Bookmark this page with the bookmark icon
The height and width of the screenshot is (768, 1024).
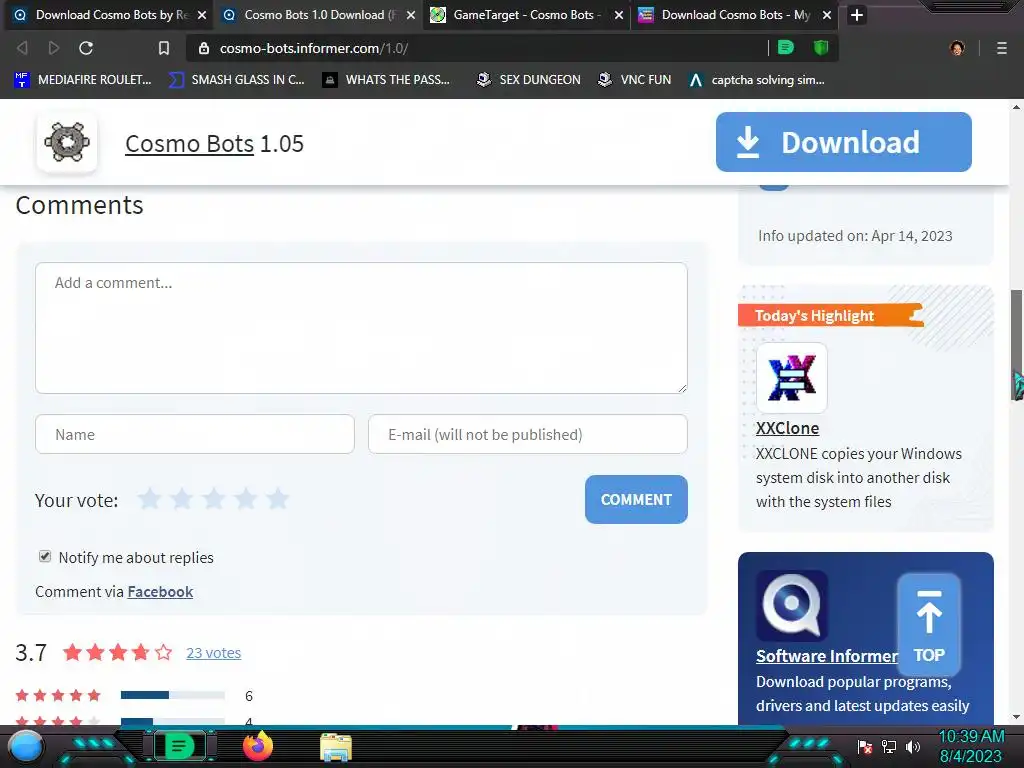click(164, 48)
